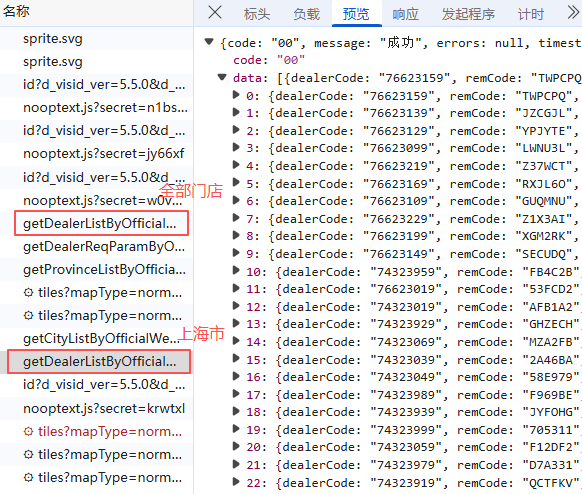Expand data item 12 with remCode AFB1A2
Screen dimensions: 582x494
236,305
